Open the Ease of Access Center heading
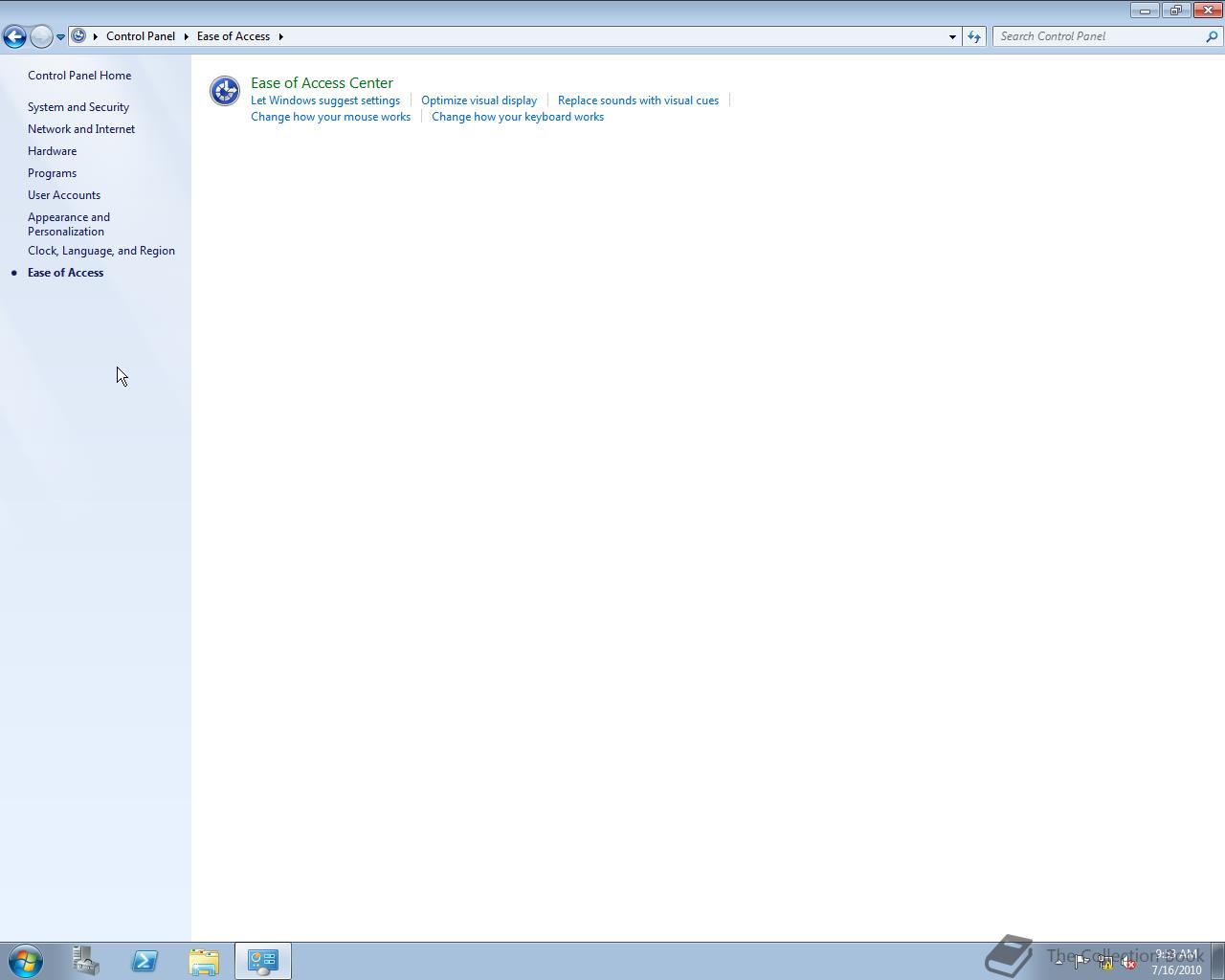1225x980 pixels. click(x=322, y=83)
